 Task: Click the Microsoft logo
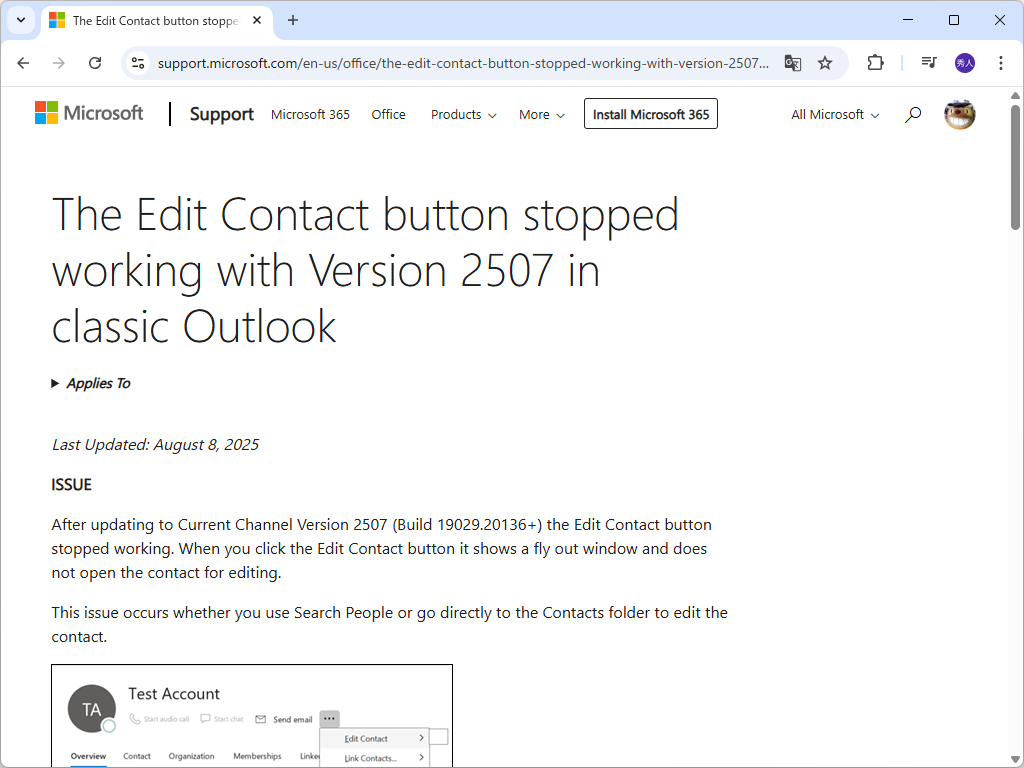(x=89, y=114)
